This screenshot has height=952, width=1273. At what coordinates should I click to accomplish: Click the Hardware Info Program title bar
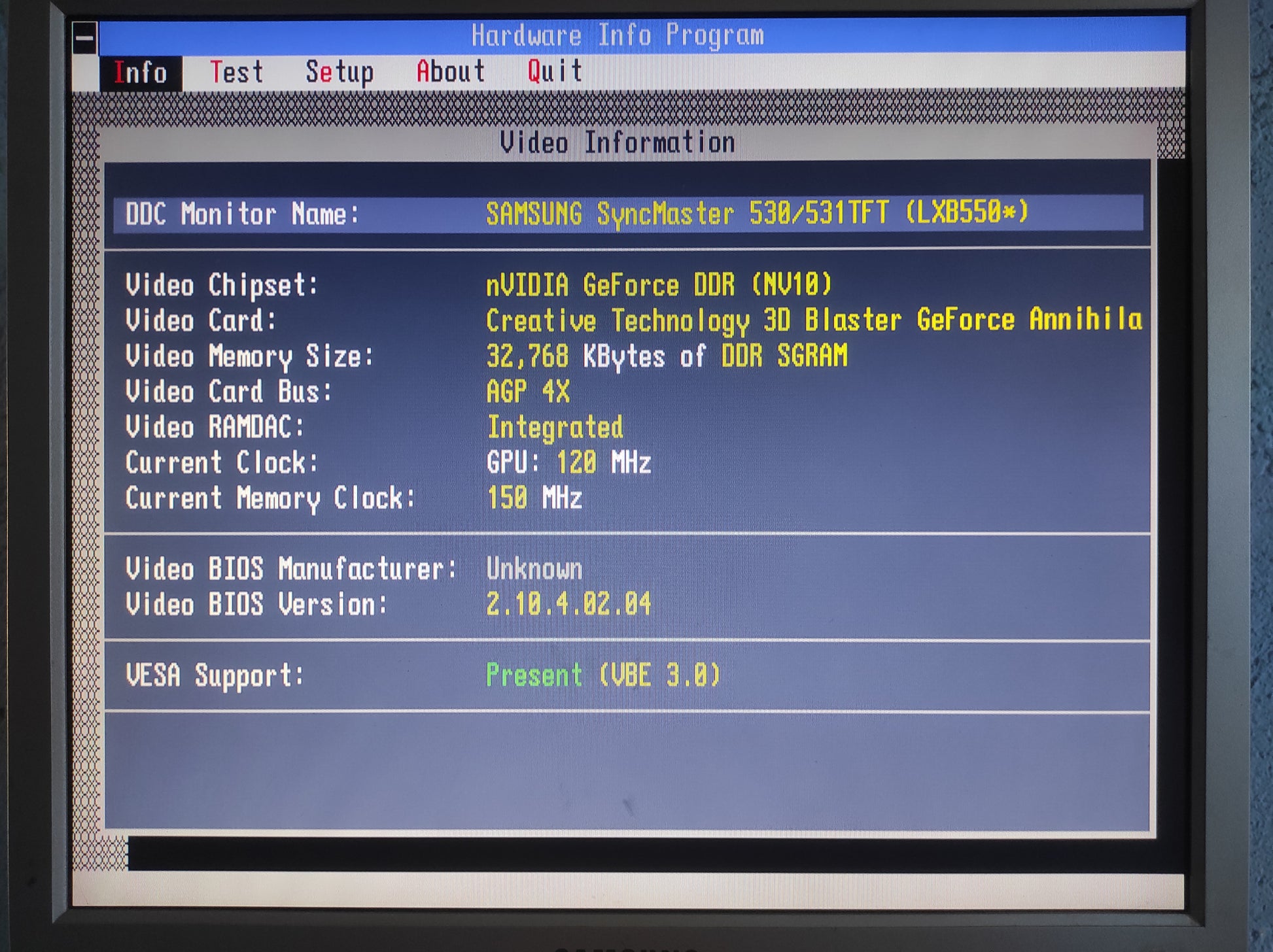(x=617, y=35)
